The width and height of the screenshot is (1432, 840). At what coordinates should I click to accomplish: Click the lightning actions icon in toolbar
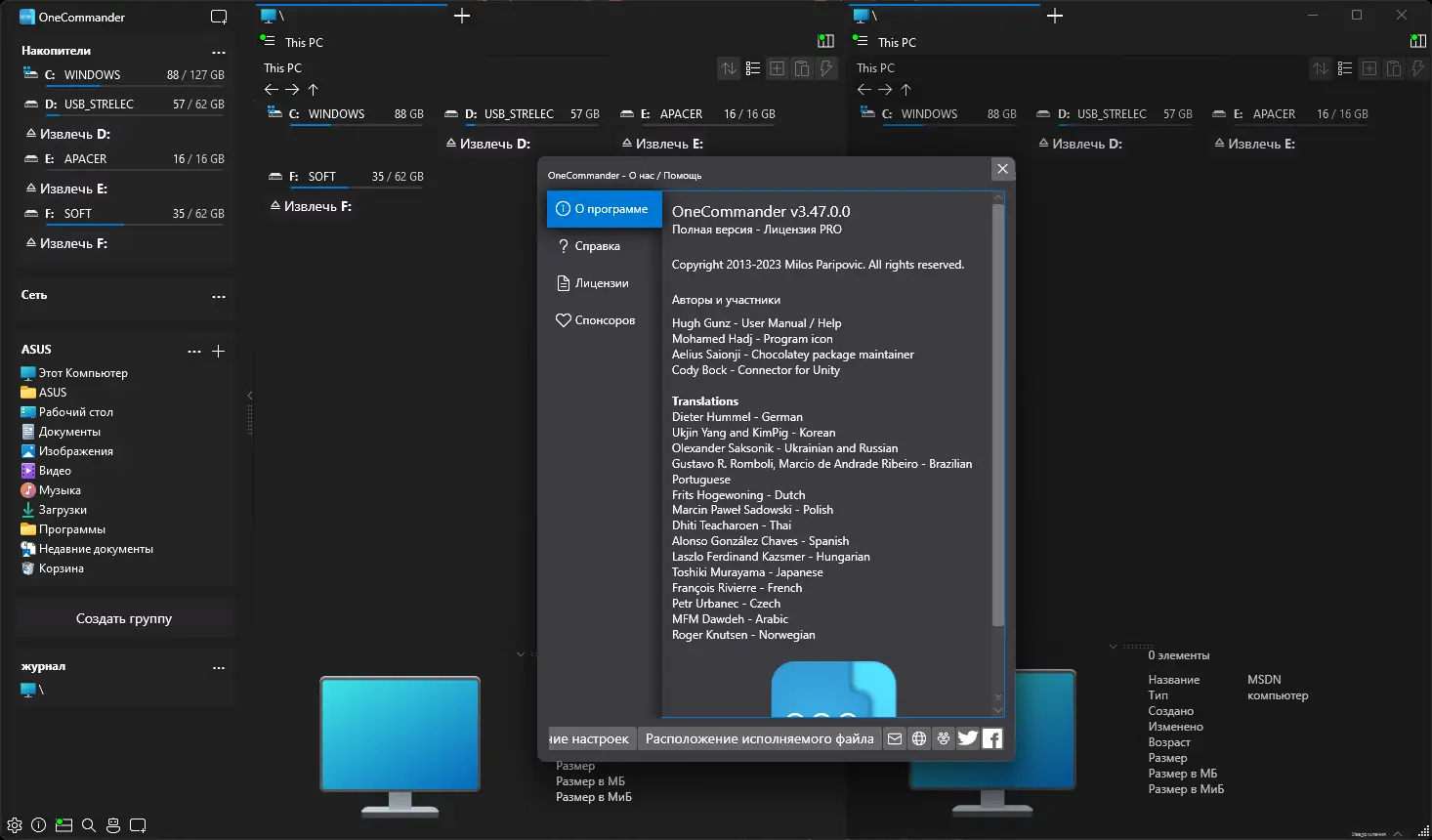coord(825,68)
